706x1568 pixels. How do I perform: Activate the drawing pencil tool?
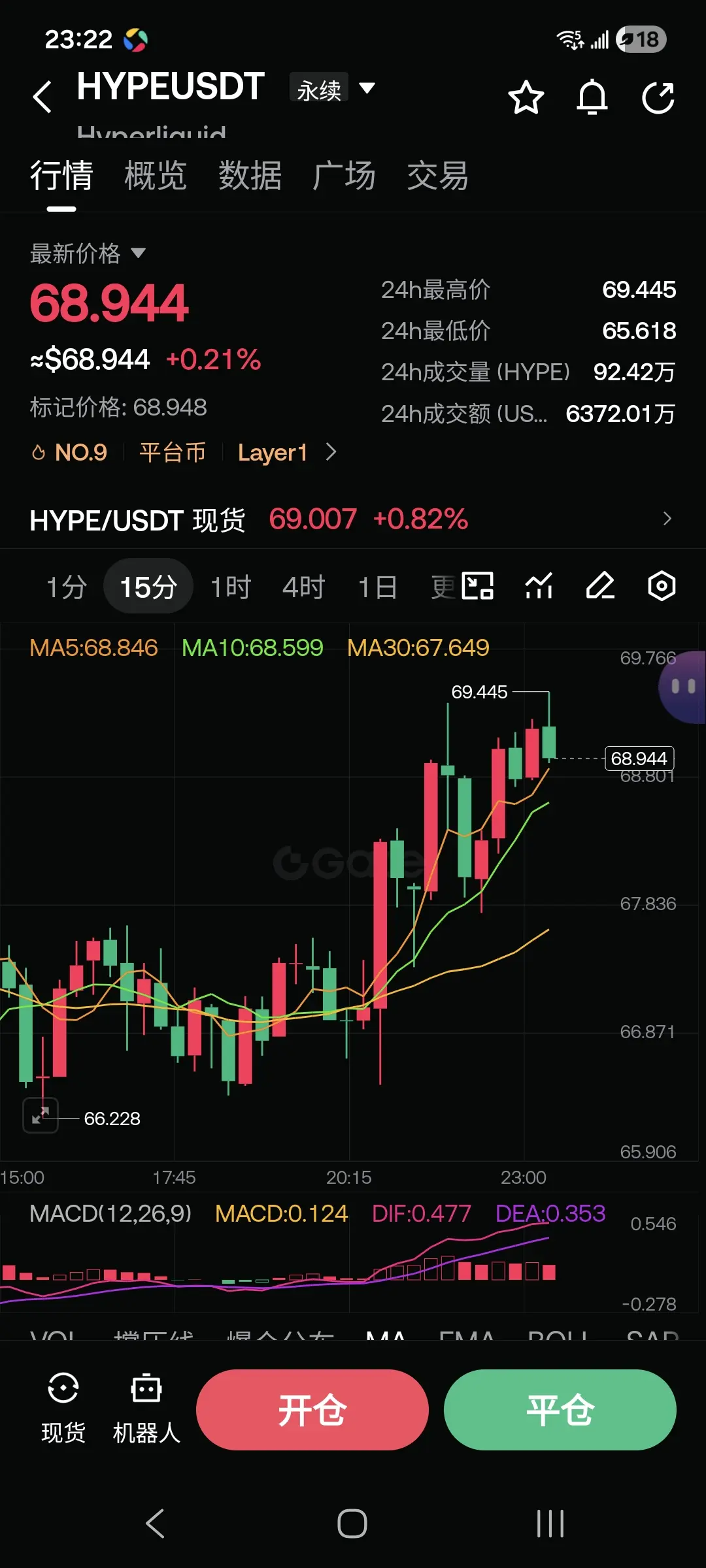click(600, 585)
